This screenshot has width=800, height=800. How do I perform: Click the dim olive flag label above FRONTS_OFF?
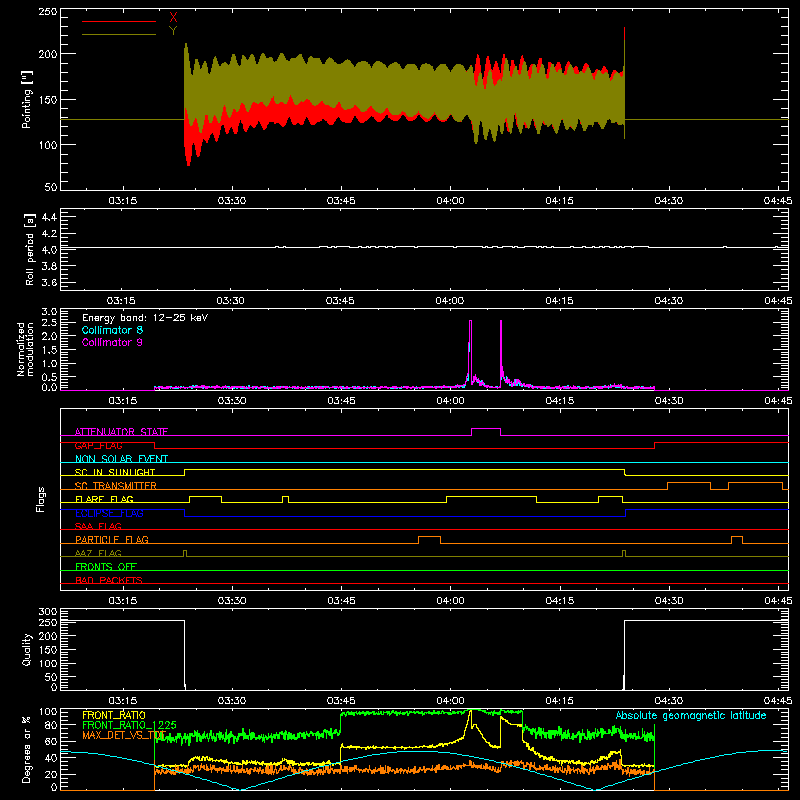(98, 553)
